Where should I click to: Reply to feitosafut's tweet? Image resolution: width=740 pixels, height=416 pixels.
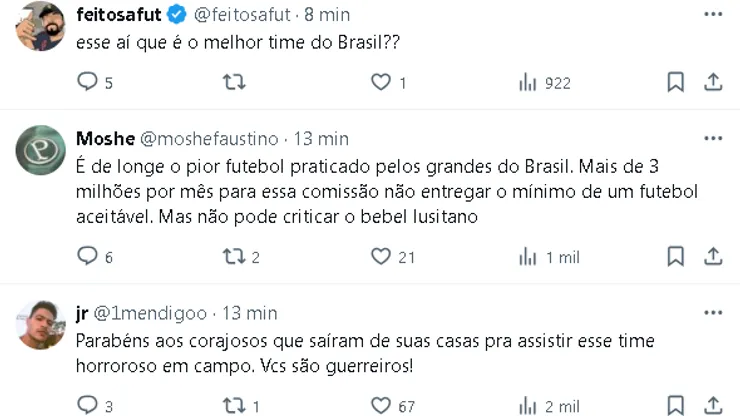point(88,82)
